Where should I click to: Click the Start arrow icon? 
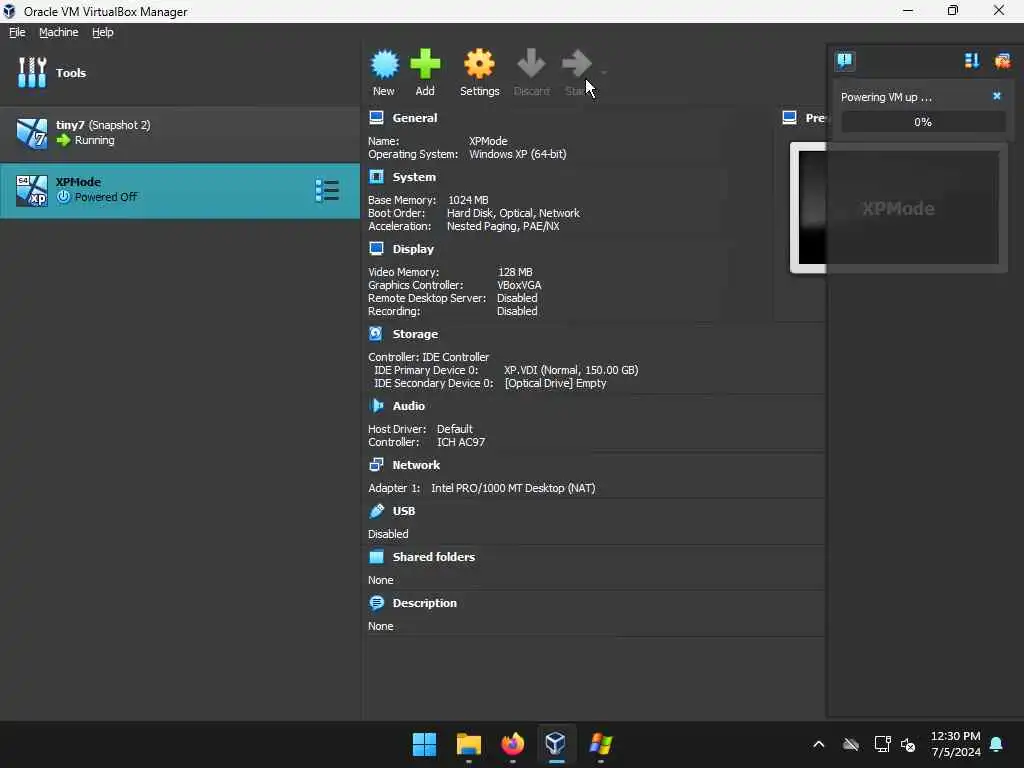577,64
